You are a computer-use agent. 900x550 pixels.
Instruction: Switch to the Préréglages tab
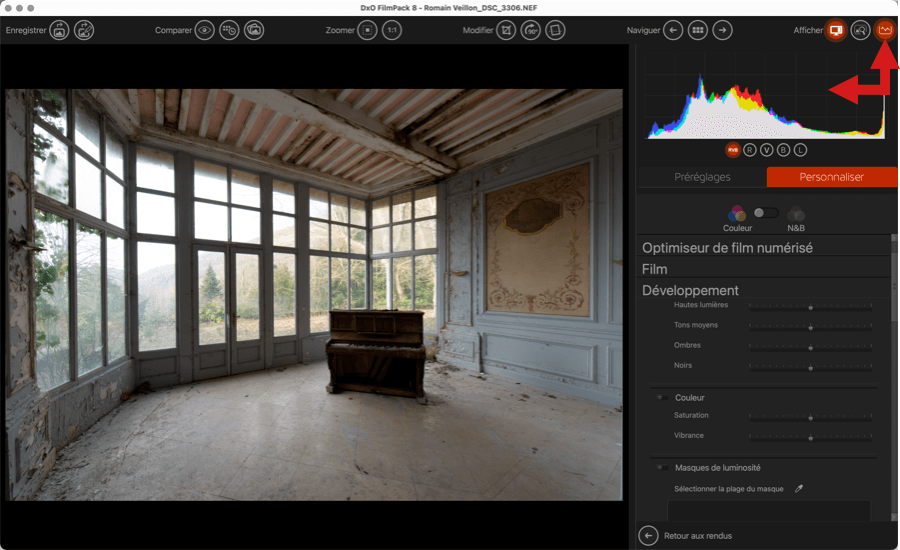point(700,177)
